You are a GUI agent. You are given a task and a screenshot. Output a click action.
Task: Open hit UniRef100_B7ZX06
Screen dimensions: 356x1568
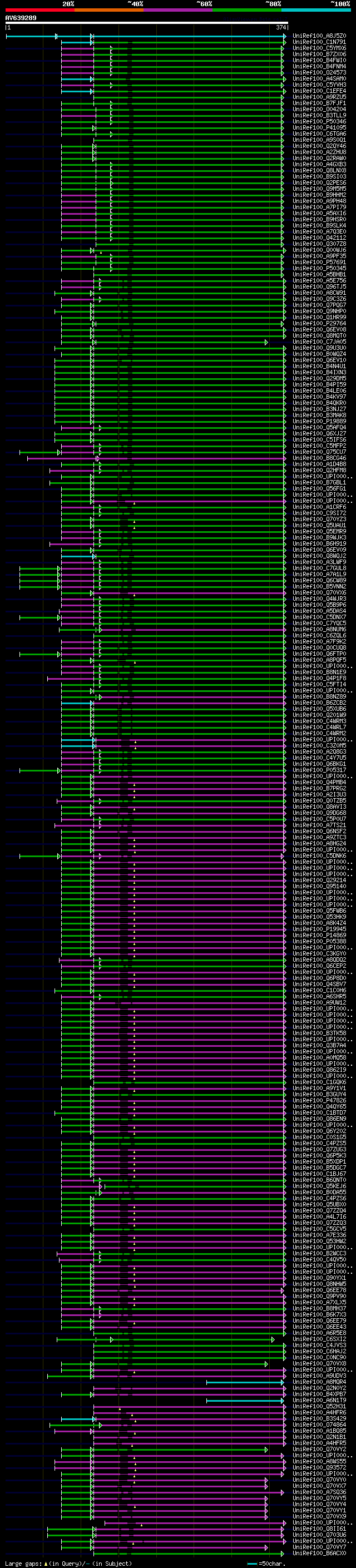click(319, 54)
